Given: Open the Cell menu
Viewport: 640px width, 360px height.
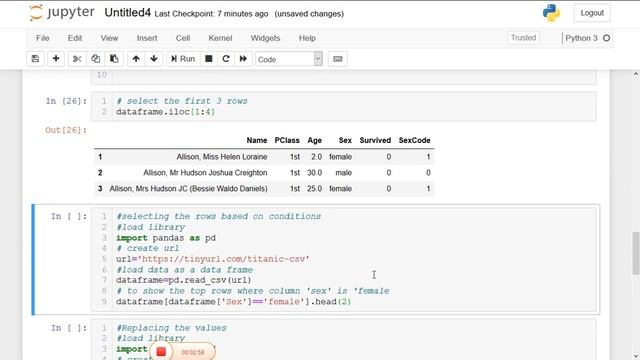Looking at the screenshot, I should 183,38.
